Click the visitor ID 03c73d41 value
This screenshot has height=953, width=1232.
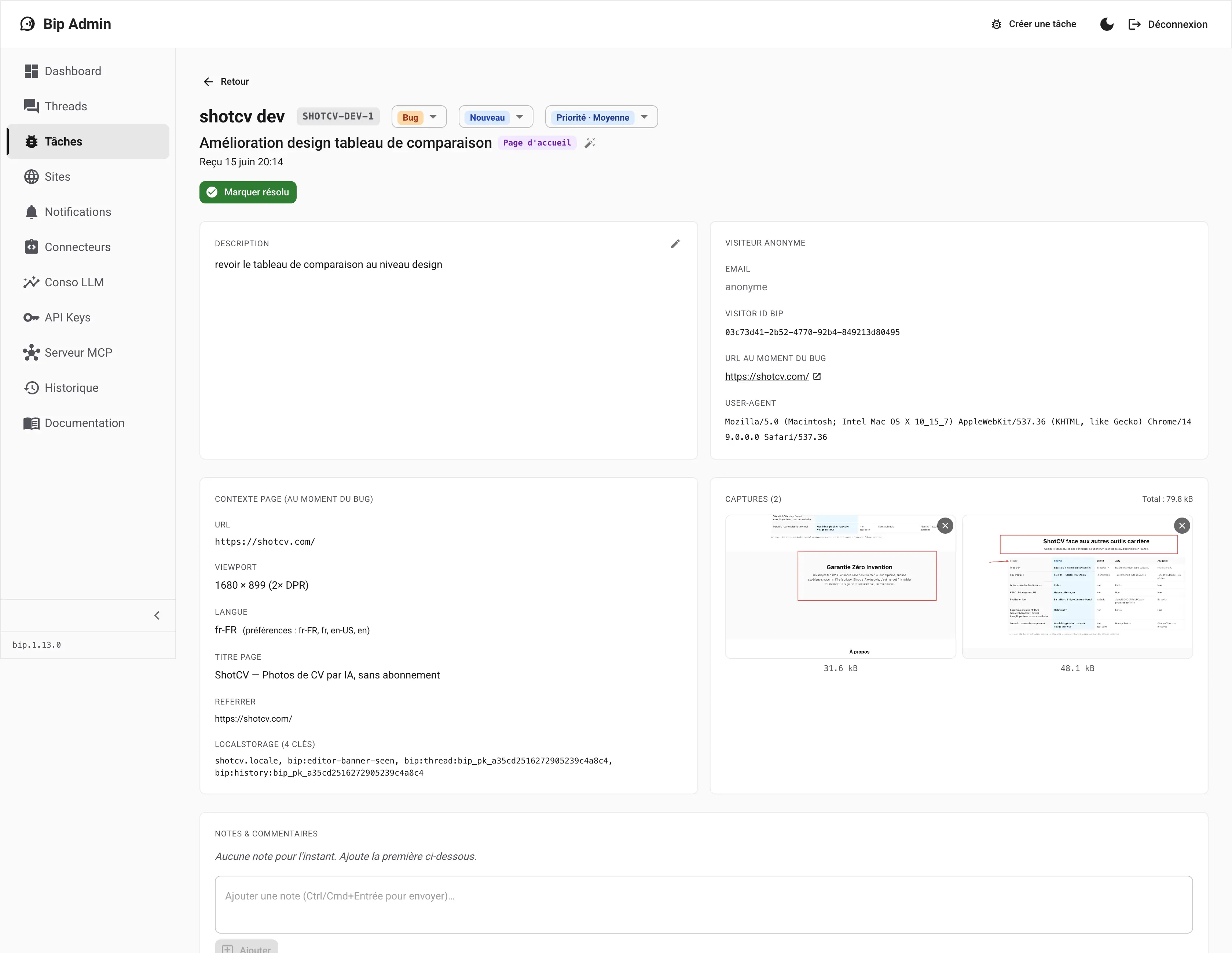click(812, 332)
